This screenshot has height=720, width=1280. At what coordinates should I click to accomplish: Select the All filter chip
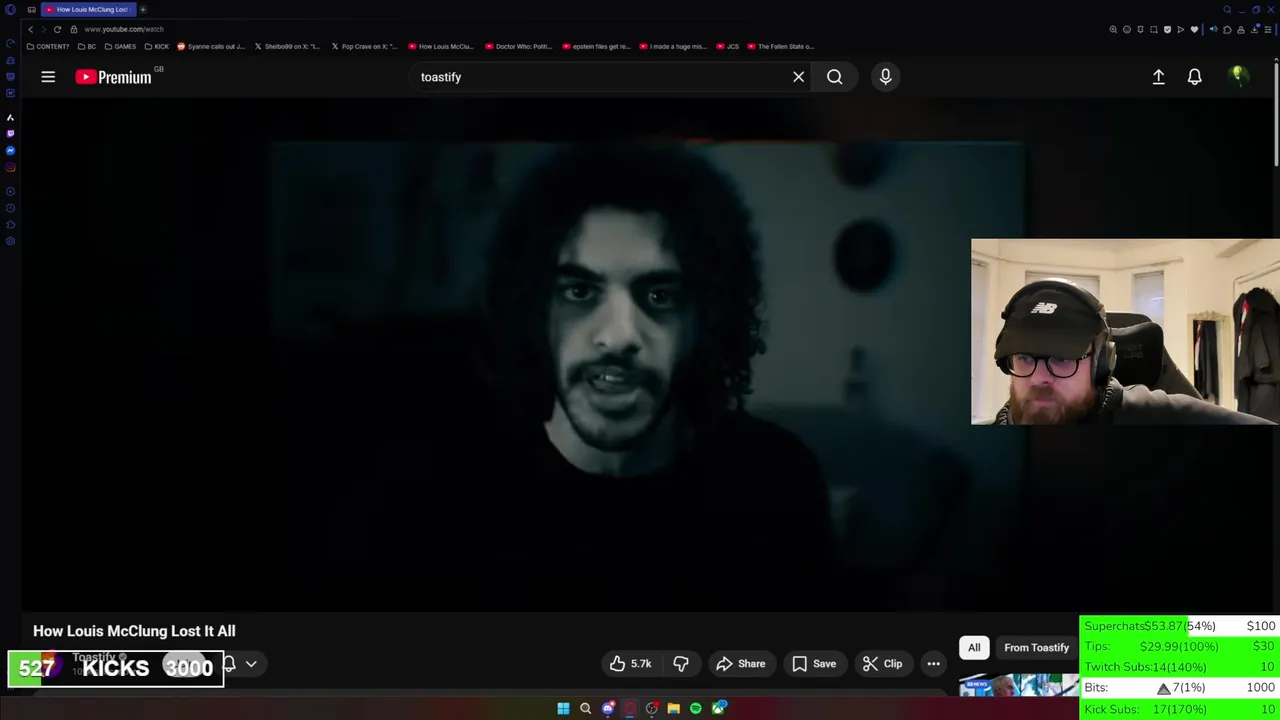pyautogui.click(x=974, y=648)
